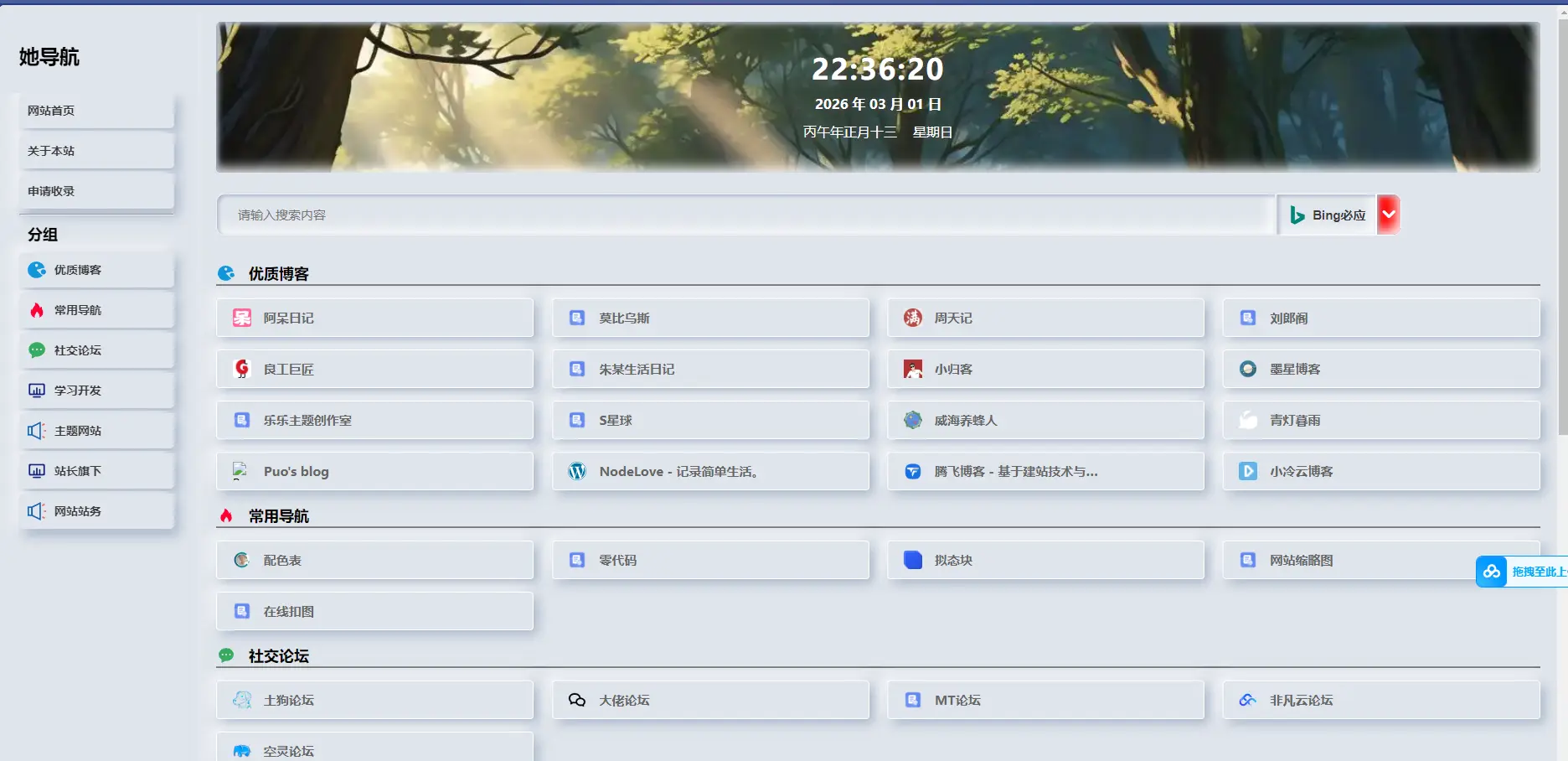The width and height of the screenshot is (1568, 761).
Task: Click the 墨星博客 round icon
Action: 1248,370
